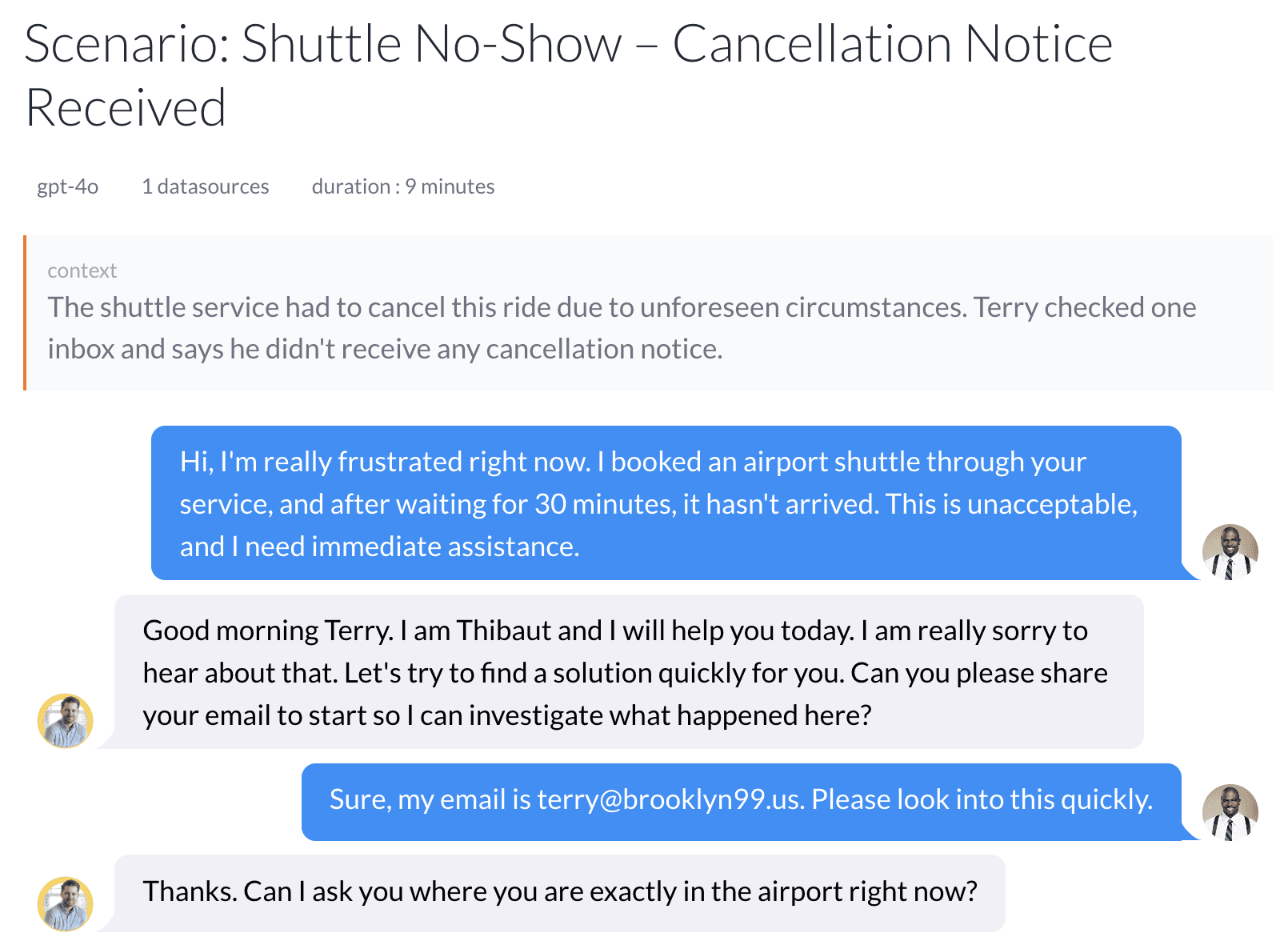This screenshot has height=941, width=1288.
Task: Click the duration: 9 minutes label
Action: (x=403, y=186)
